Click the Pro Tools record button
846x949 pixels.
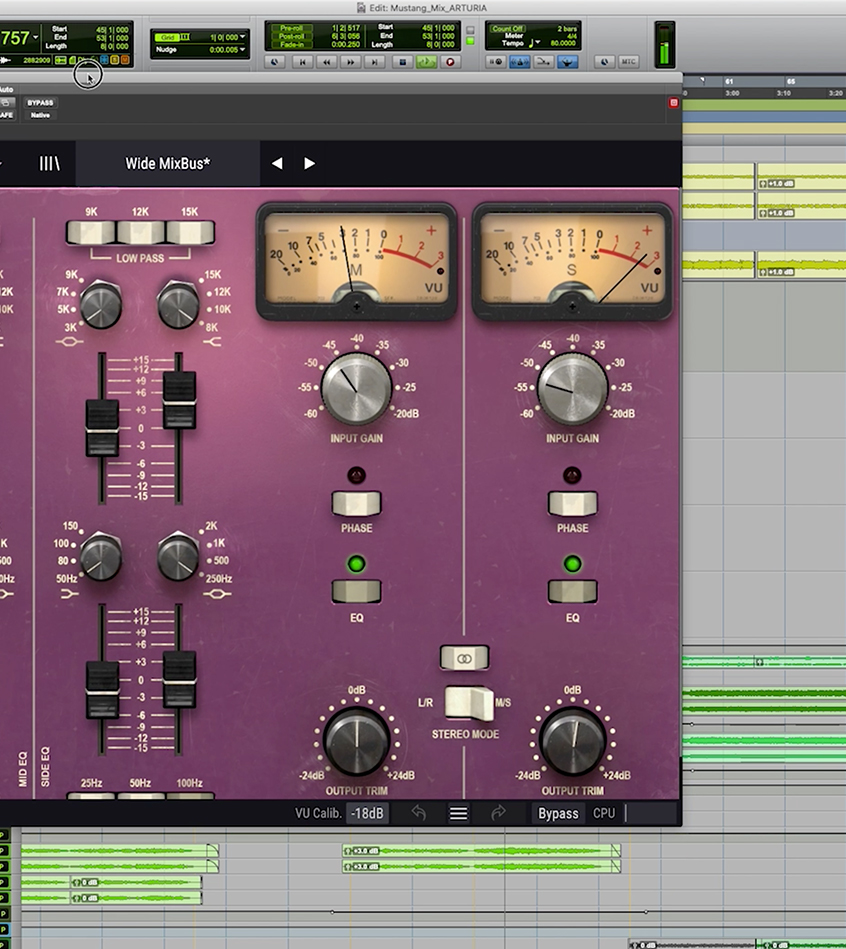tap(450, 62)
